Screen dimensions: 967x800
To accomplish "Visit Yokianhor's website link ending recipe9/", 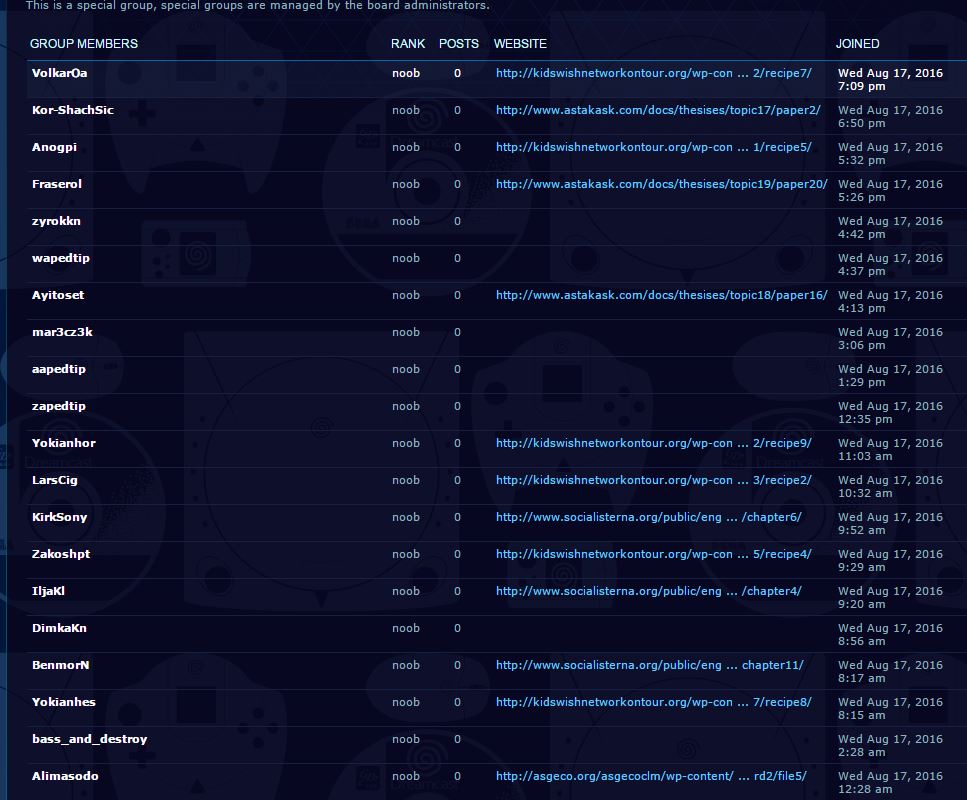I will (x=654, y=443).
